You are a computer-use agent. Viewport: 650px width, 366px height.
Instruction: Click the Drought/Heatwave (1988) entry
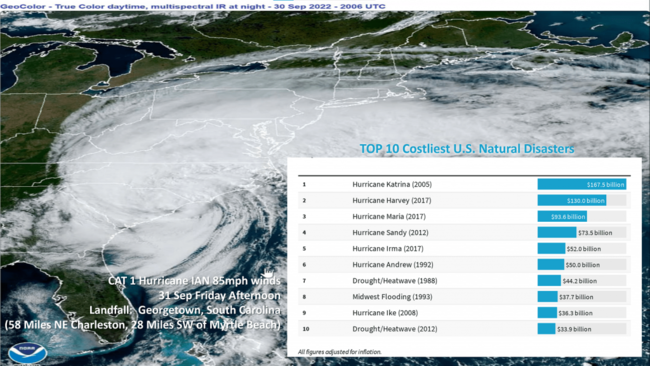(394, 281)
